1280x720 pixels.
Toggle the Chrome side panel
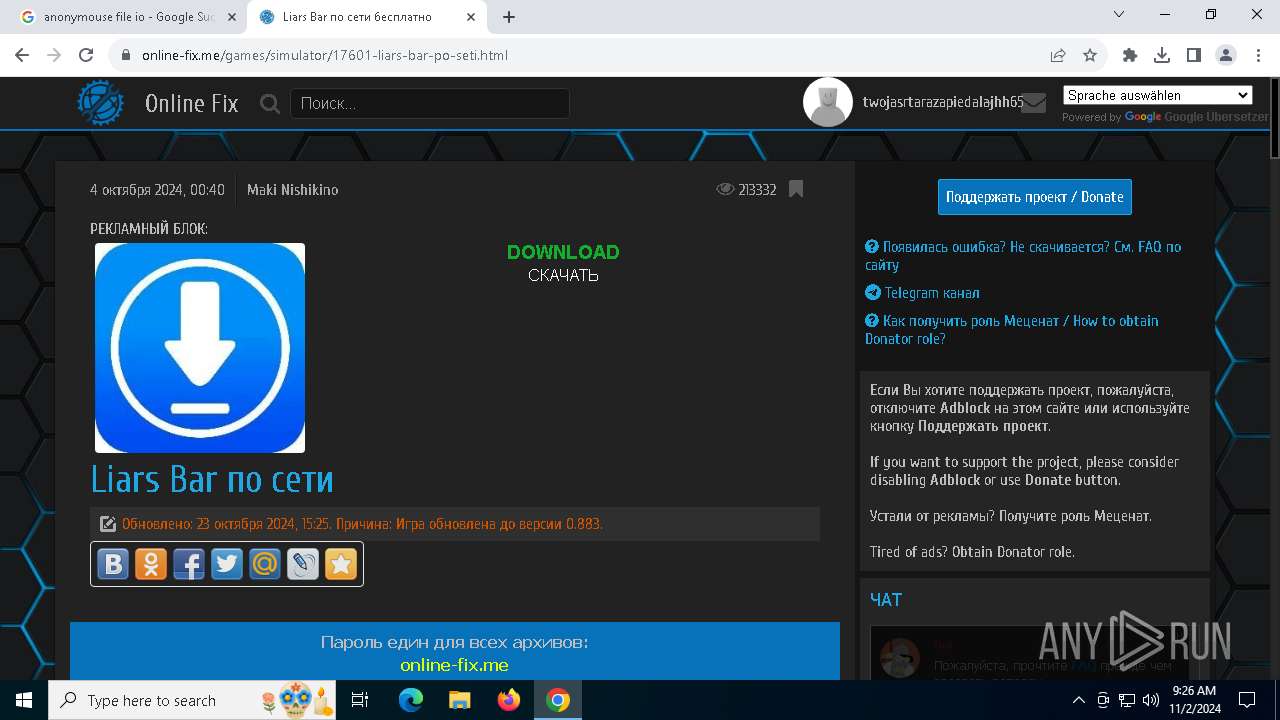(1194, 55)
